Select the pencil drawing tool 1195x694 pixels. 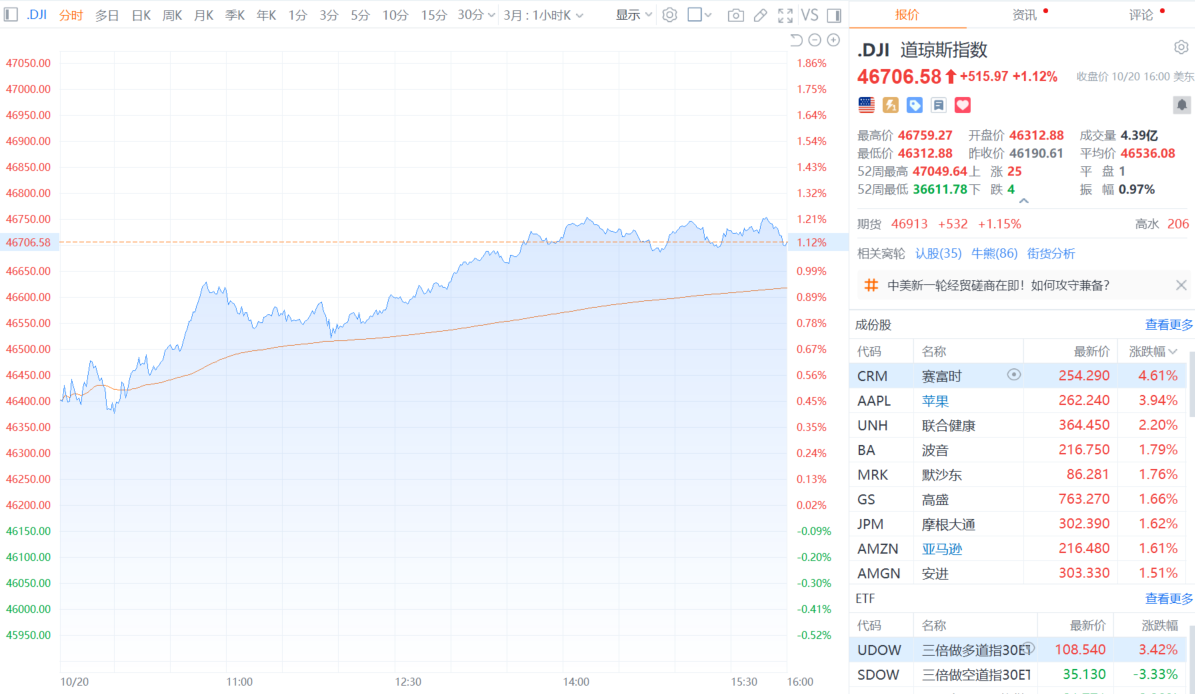tap(761, 15)
